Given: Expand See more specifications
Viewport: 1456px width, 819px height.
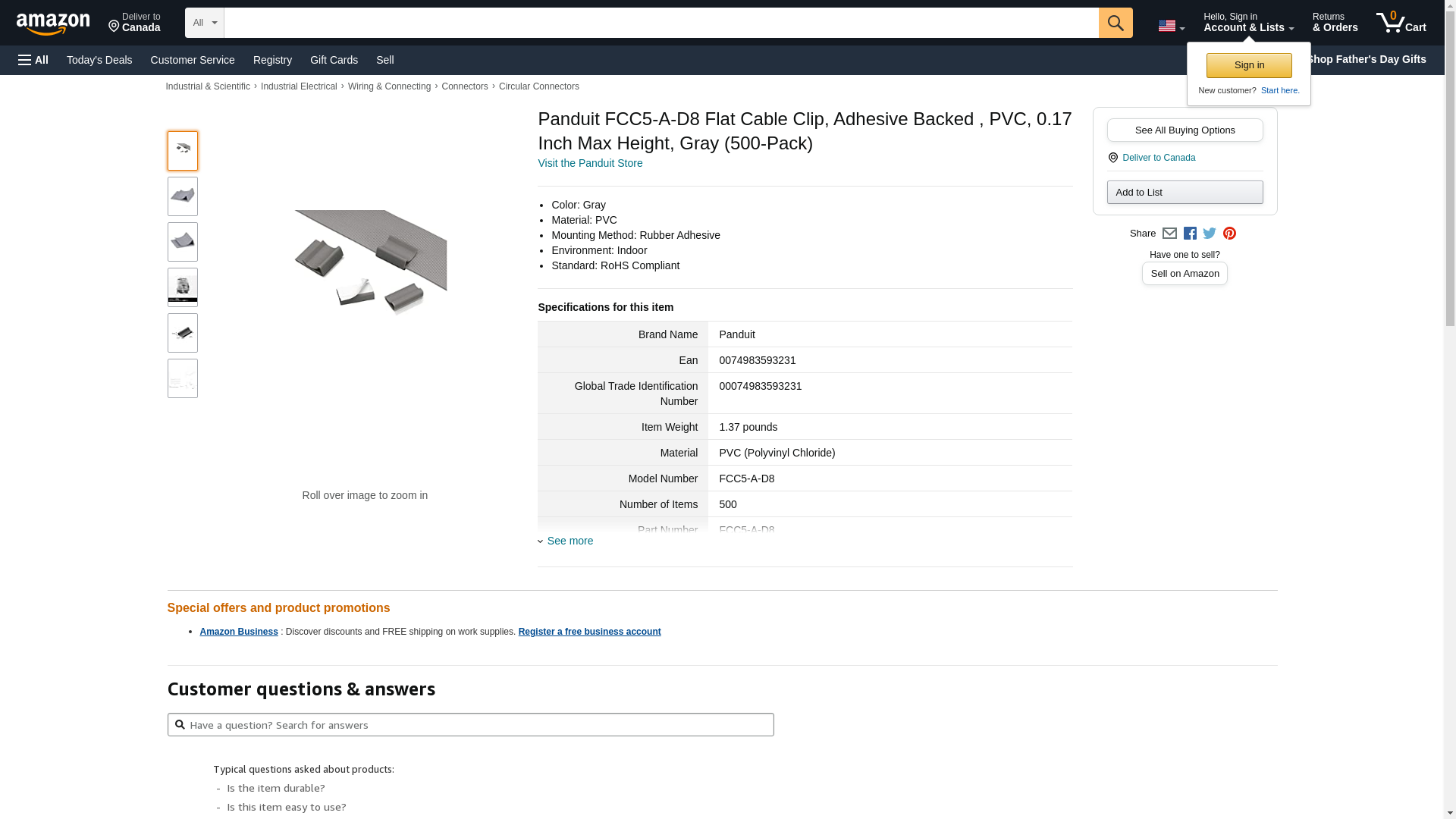Looking at the screenshot, I should 570,541.
